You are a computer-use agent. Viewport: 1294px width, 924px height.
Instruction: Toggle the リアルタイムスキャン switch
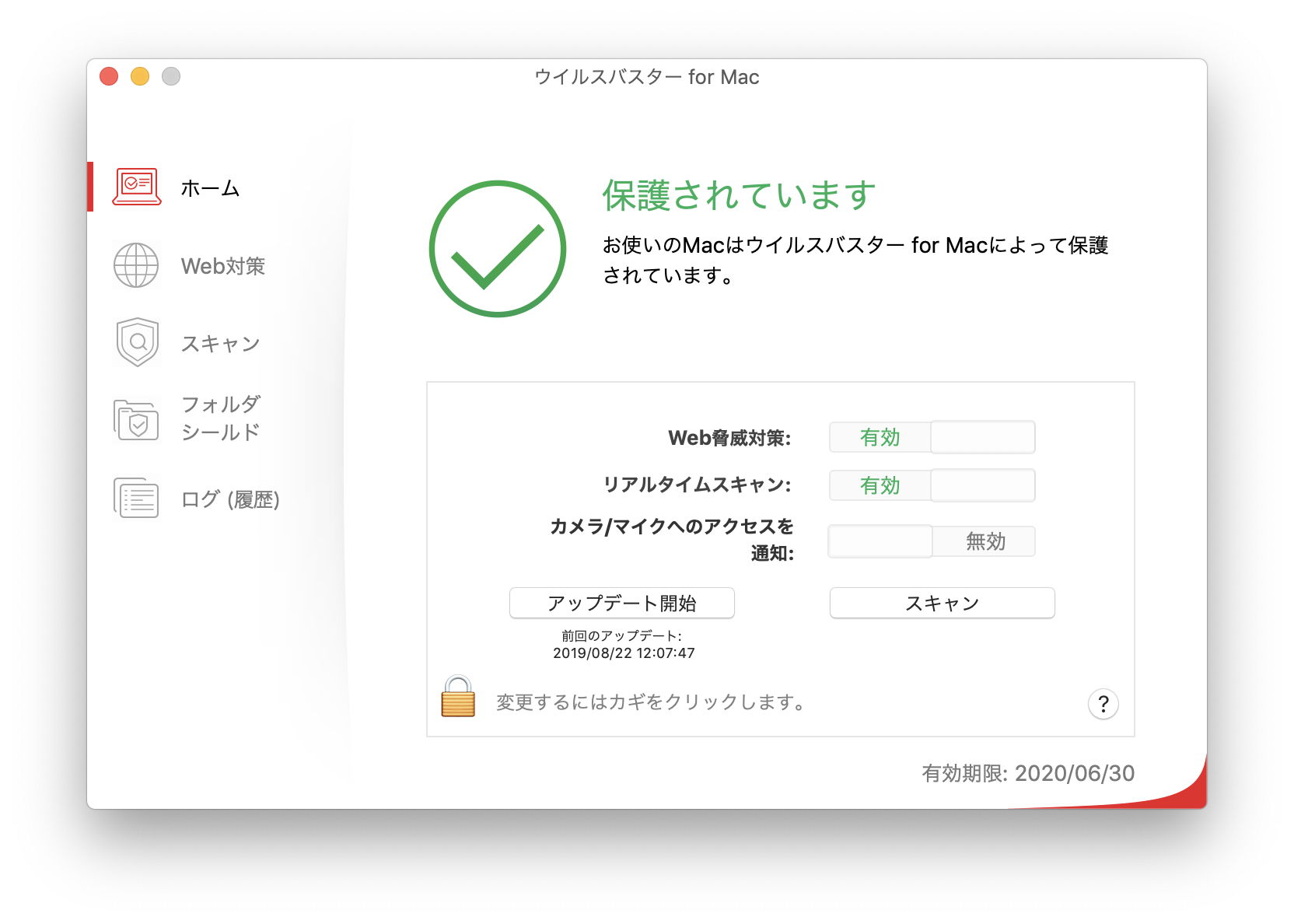pyautogui.click(x=932, y=485)
